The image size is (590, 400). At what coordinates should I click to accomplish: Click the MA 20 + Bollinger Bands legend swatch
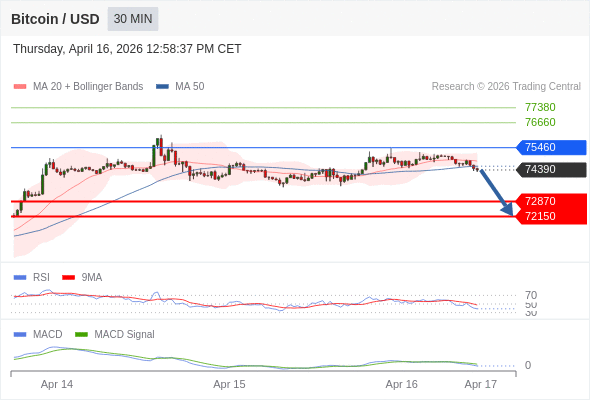click(x=20, y=87)
